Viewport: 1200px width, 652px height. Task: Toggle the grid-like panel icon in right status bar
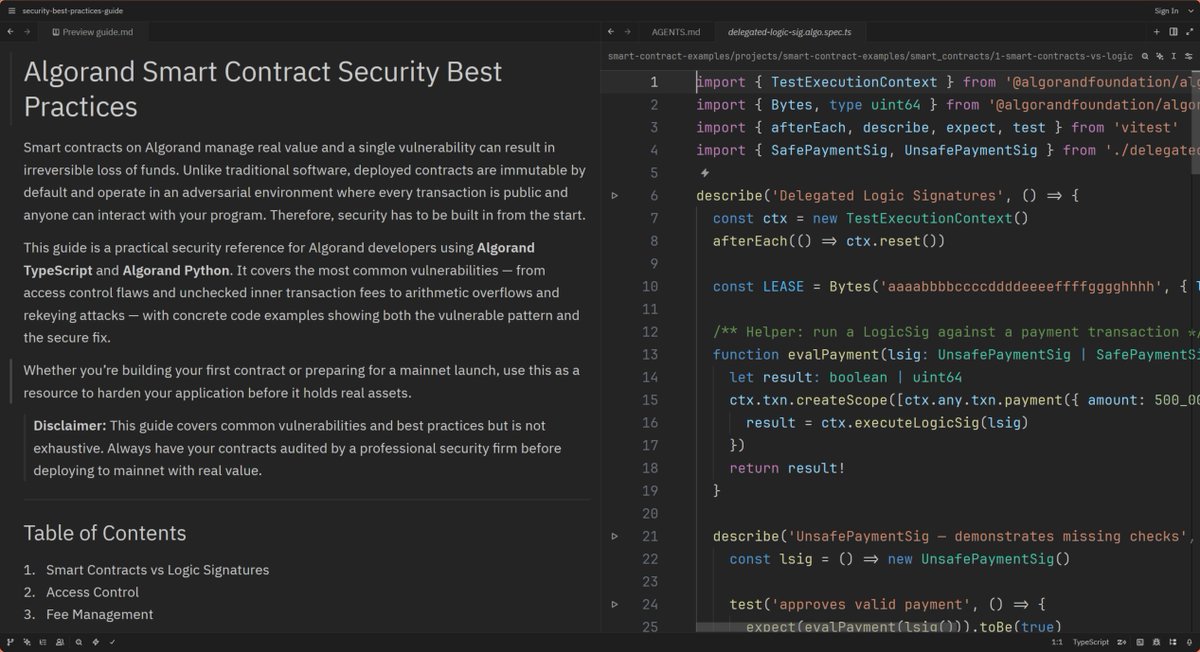tap(1173, 642)
